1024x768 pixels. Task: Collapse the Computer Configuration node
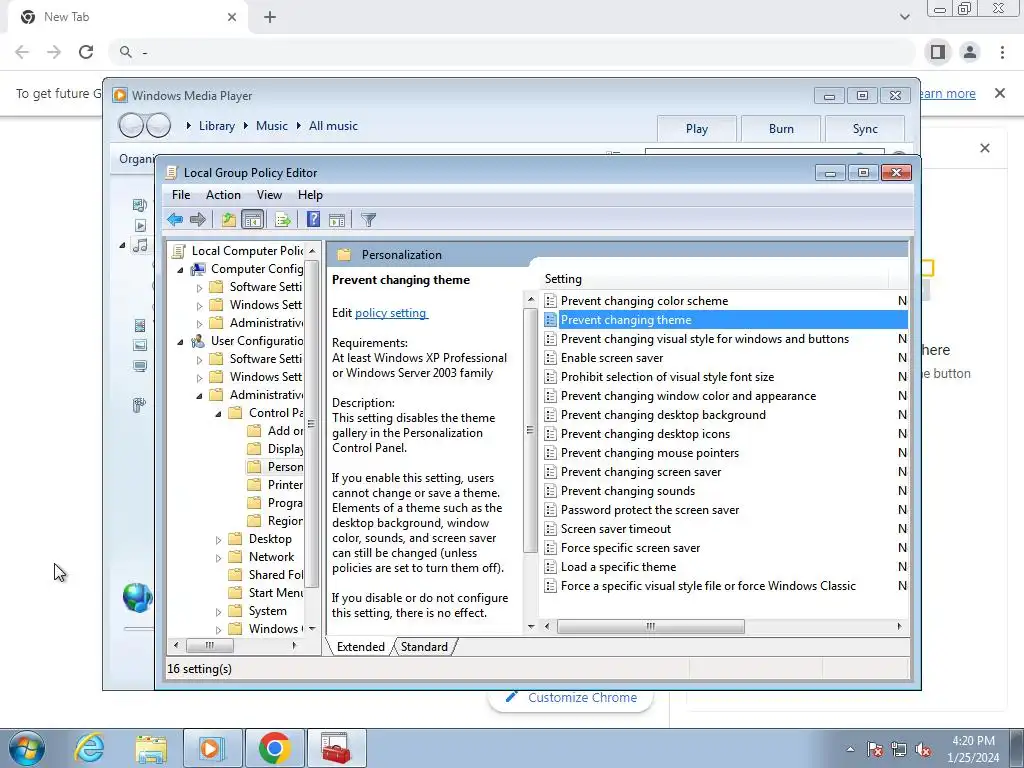(181, 270)
